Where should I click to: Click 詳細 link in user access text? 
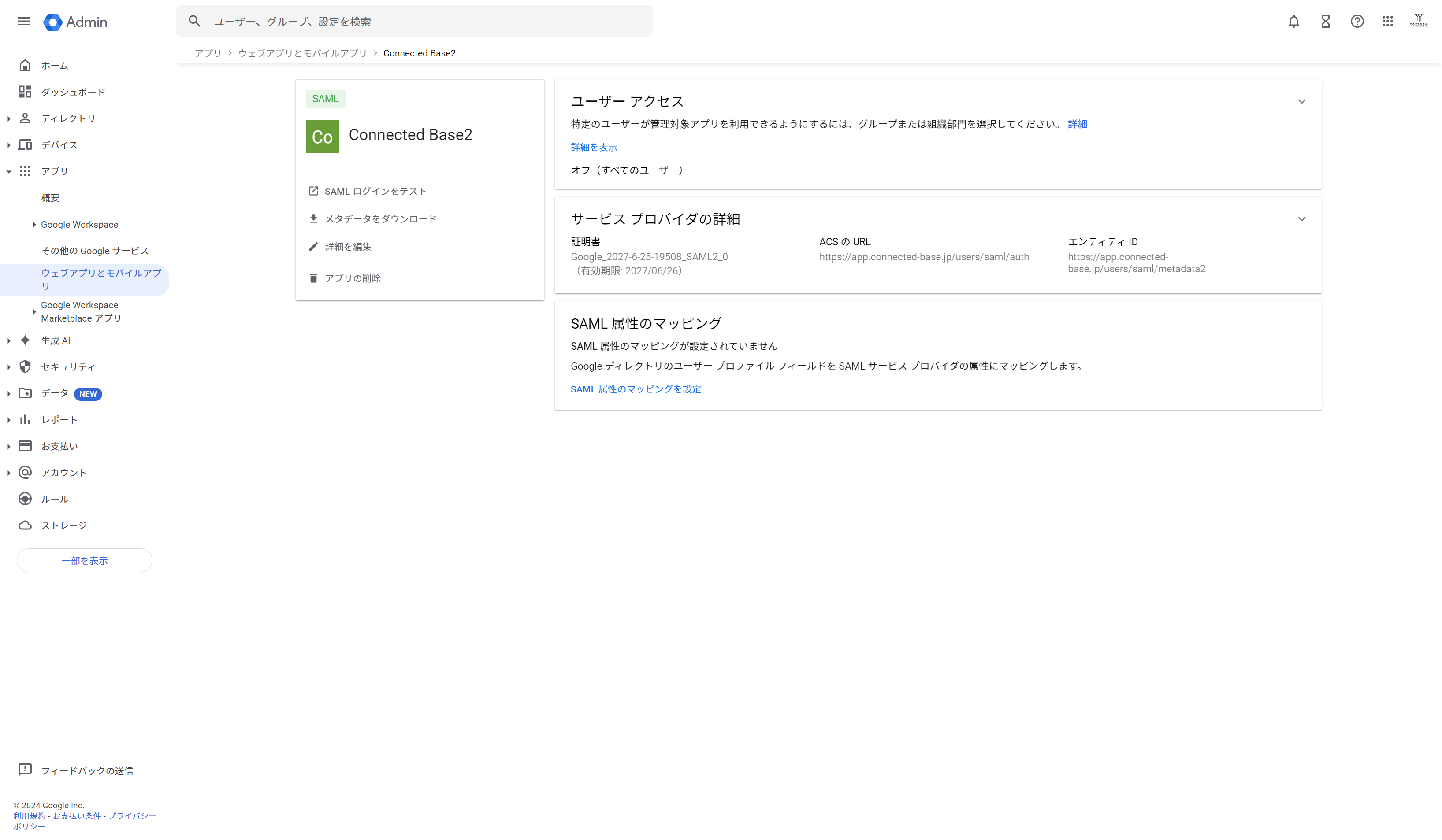point(1077,124)
